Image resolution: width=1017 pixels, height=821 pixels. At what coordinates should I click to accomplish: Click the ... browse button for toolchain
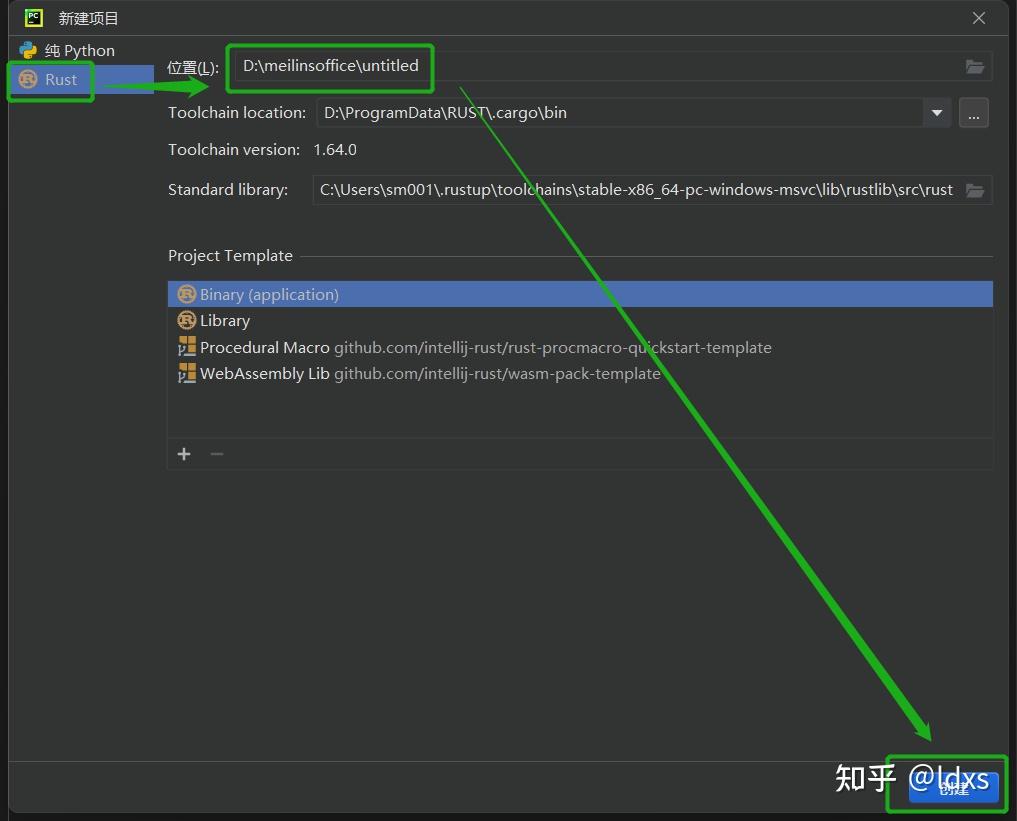point(973,113)
